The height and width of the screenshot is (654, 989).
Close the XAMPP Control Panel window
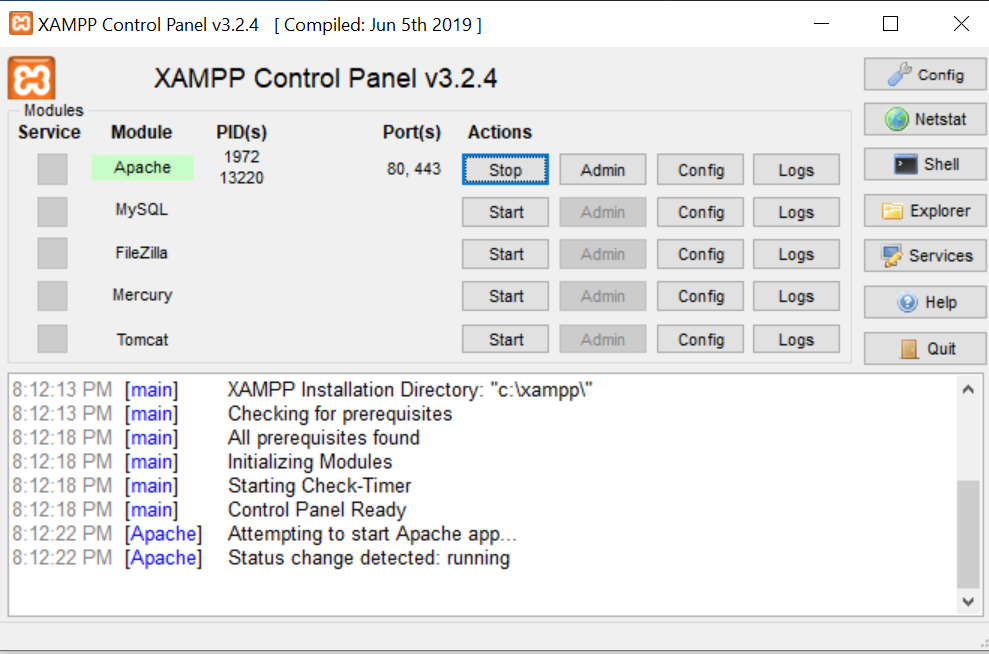[x=961, y=24]
